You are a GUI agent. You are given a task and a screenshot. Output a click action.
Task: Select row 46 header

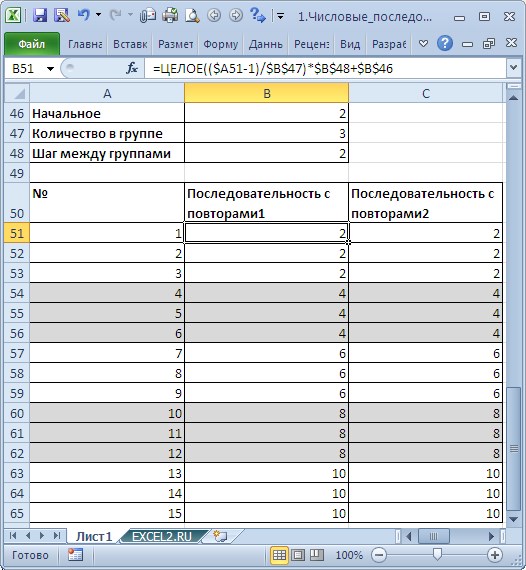(x=17, y=113)
